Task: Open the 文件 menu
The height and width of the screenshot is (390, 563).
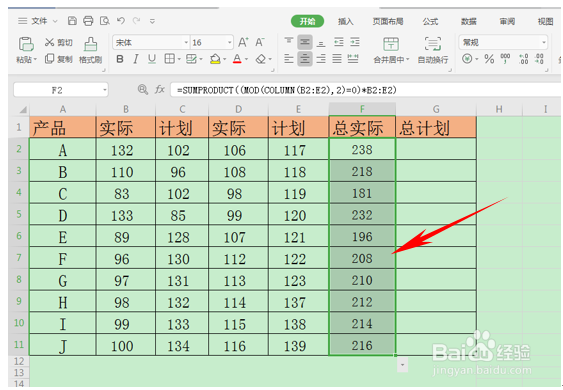Action: (39, 21)
